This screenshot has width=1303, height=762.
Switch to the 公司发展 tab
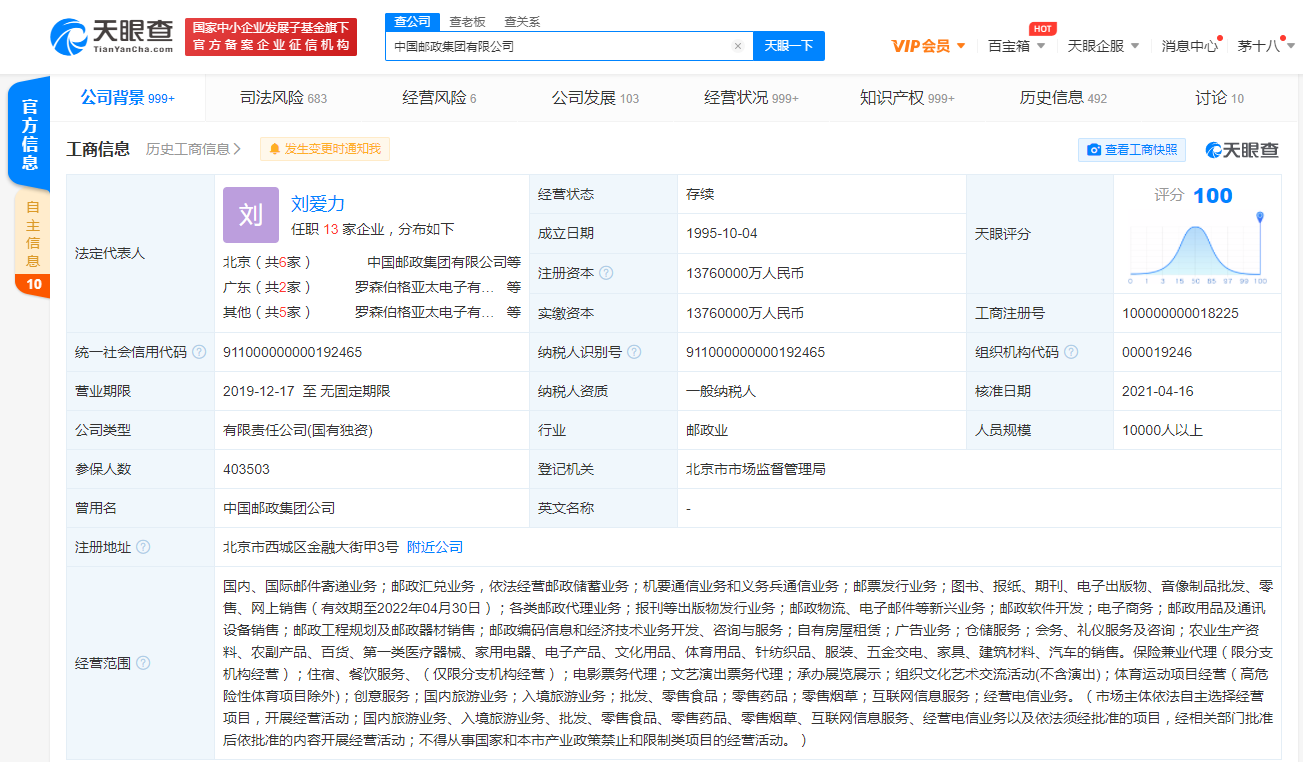pyautogui.click(x=595, y=98)
